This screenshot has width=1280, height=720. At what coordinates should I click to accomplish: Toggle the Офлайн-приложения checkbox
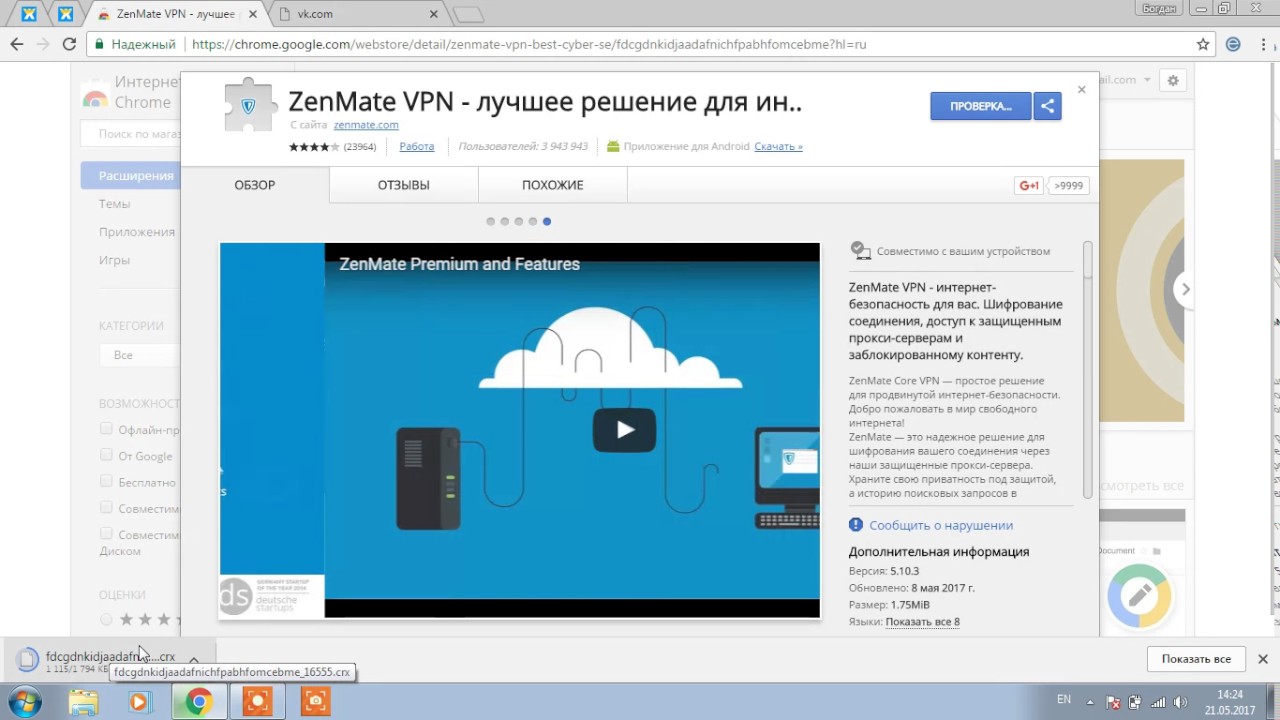[106, 429]
